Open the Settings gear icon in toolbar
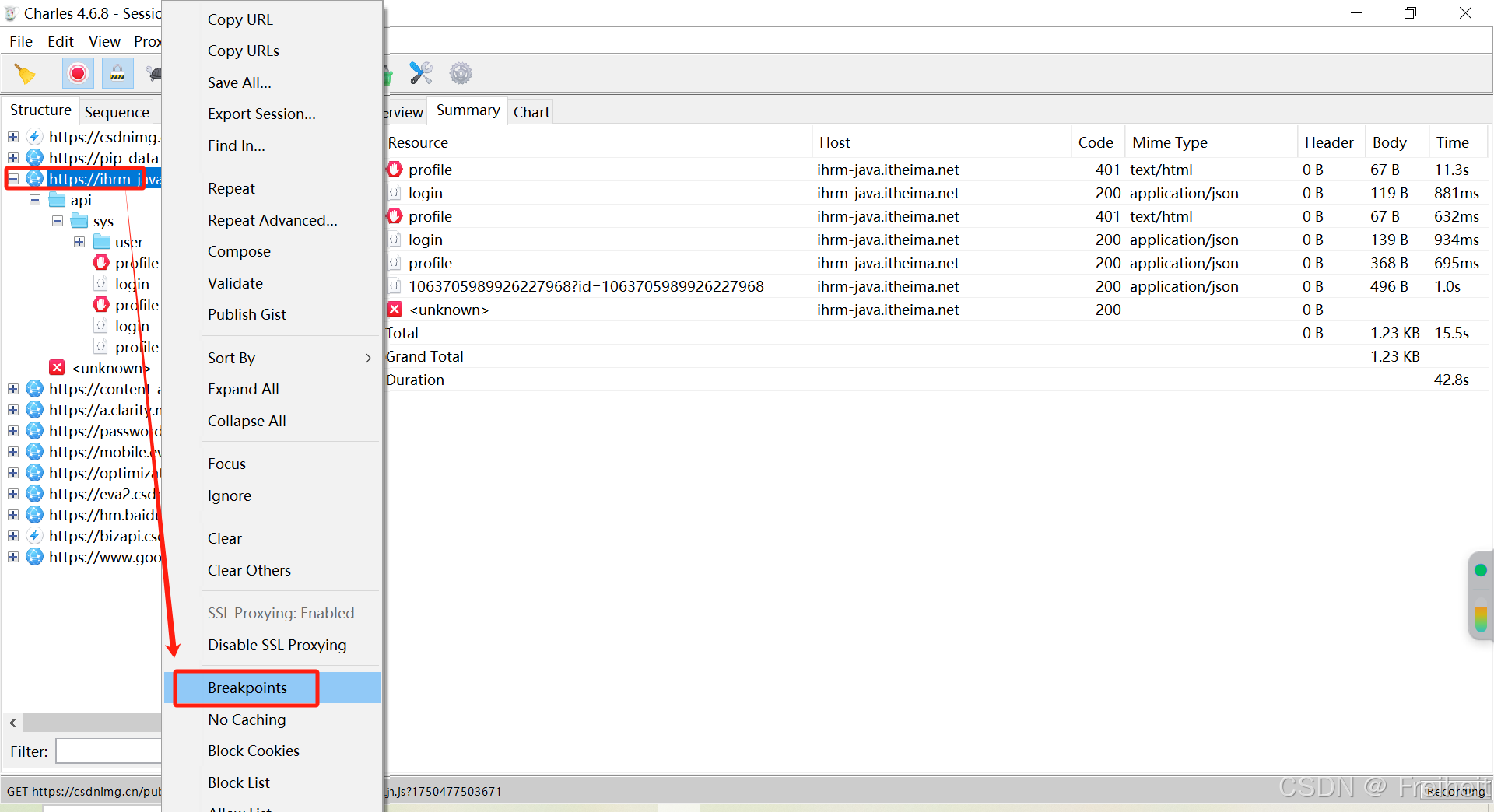The width and height of the screenshot is (1494, 812). coord(461,74)
